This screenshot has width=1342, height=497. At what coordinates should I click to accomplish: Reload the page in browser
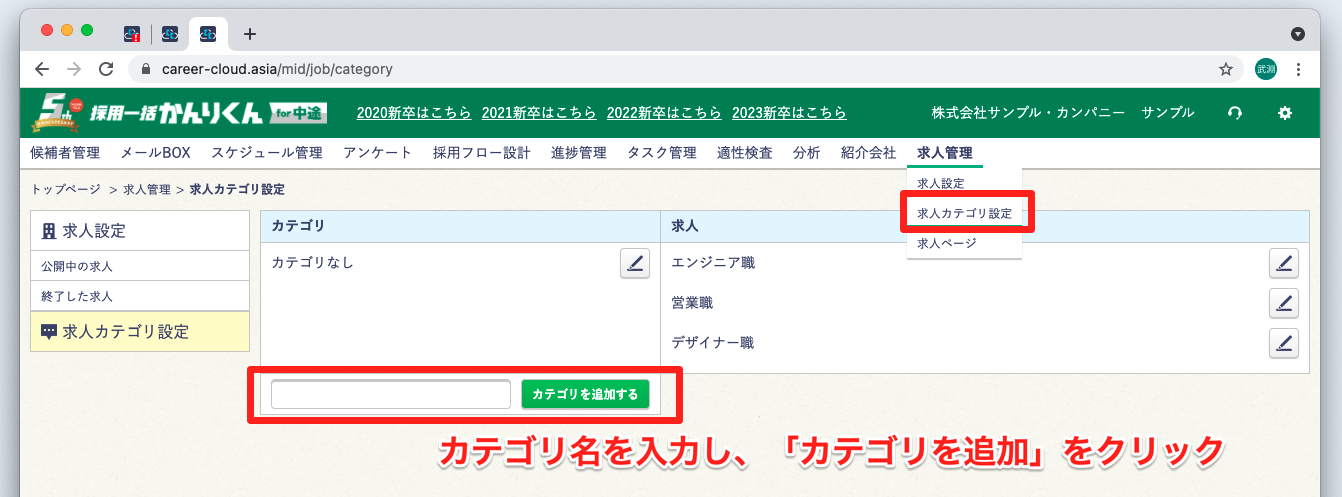(106, 70)
